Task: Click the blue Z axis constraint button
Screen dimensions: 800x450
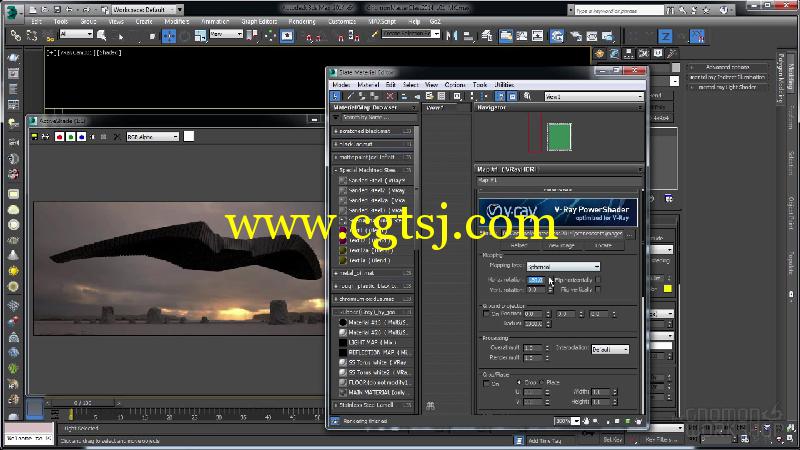Action: click(x=665, y=36)
